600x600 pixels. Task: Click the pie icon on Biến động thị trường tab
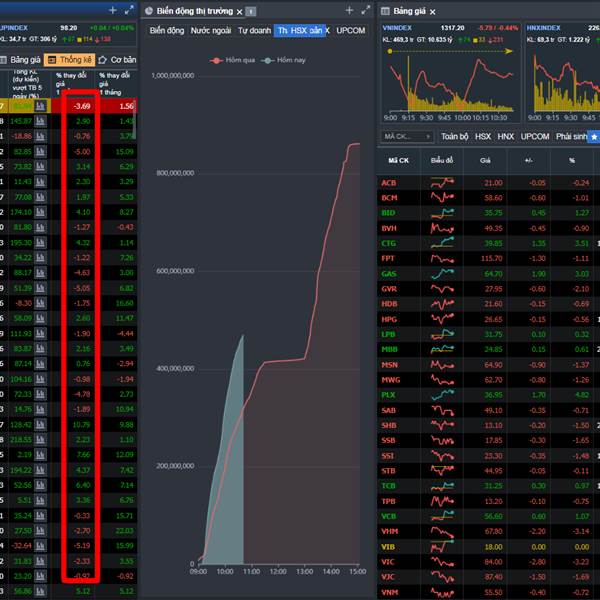pyautogui.click(x=148, y=11)
